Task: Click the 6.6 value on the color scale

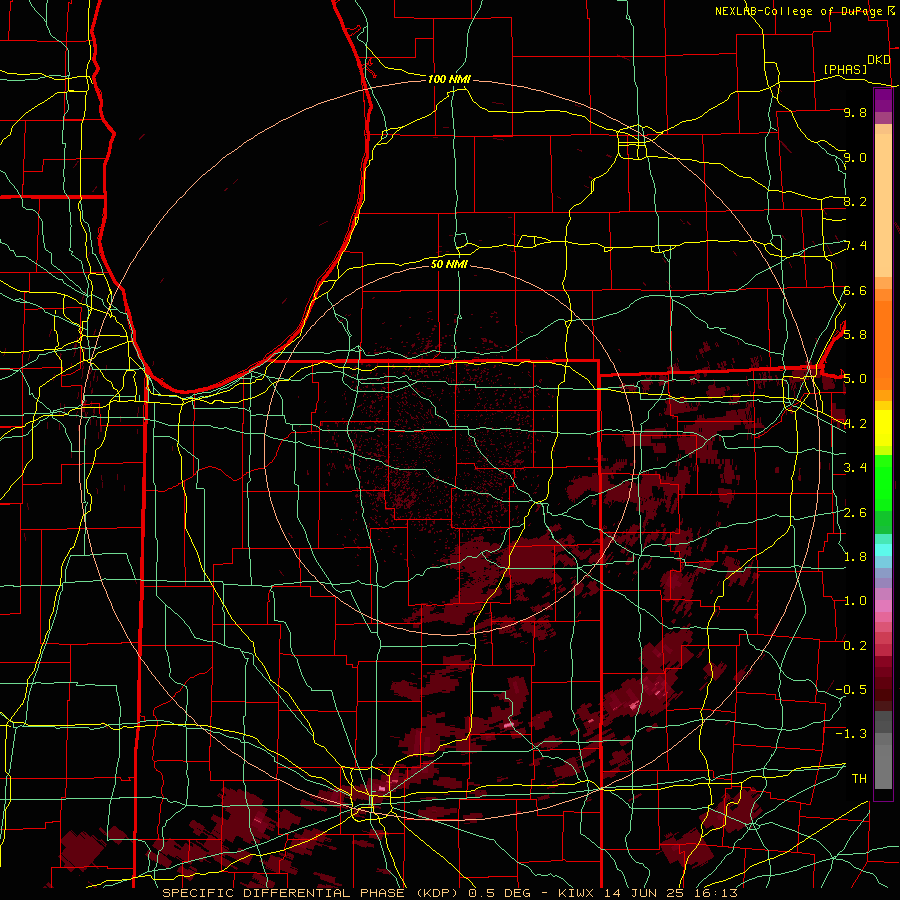Action: pos(855,290)
